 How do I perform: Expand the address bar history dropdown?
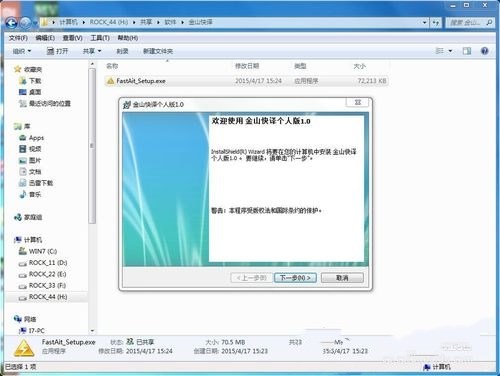point(424,22)
